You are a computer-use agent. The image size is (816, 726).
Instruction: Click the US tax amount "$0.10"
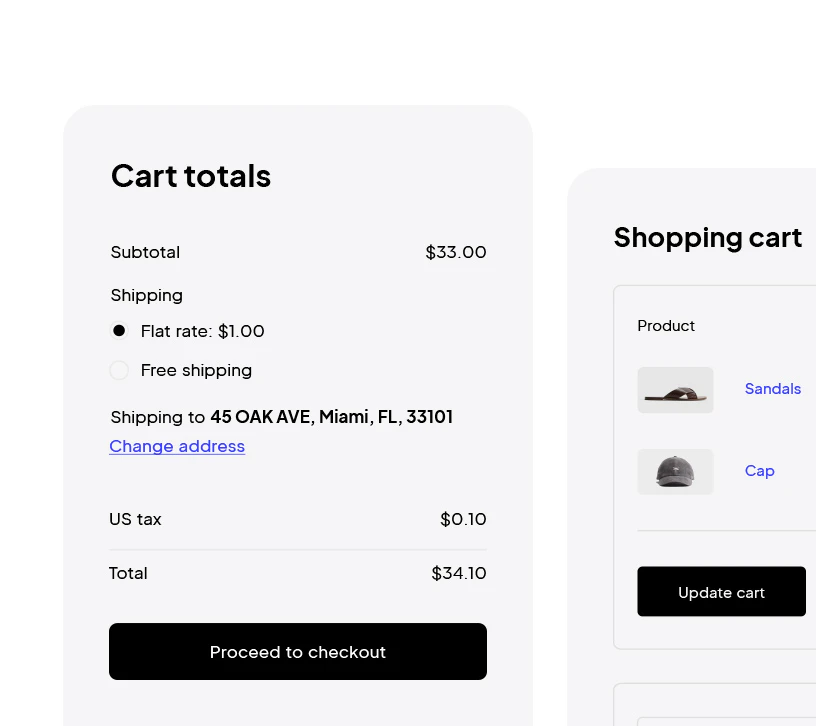pos(462,519)
